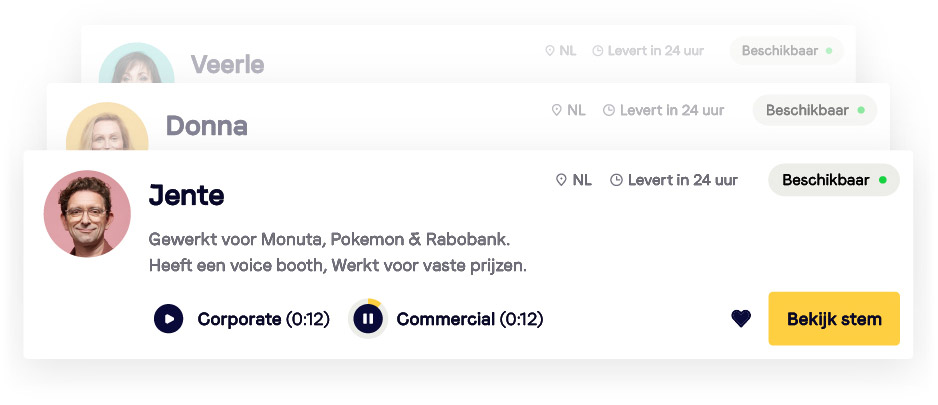Image resolution: width=938 pixels, height=405 pixels.
Task: Click the yellow Bekijk stem button
Action: (834, 319)
